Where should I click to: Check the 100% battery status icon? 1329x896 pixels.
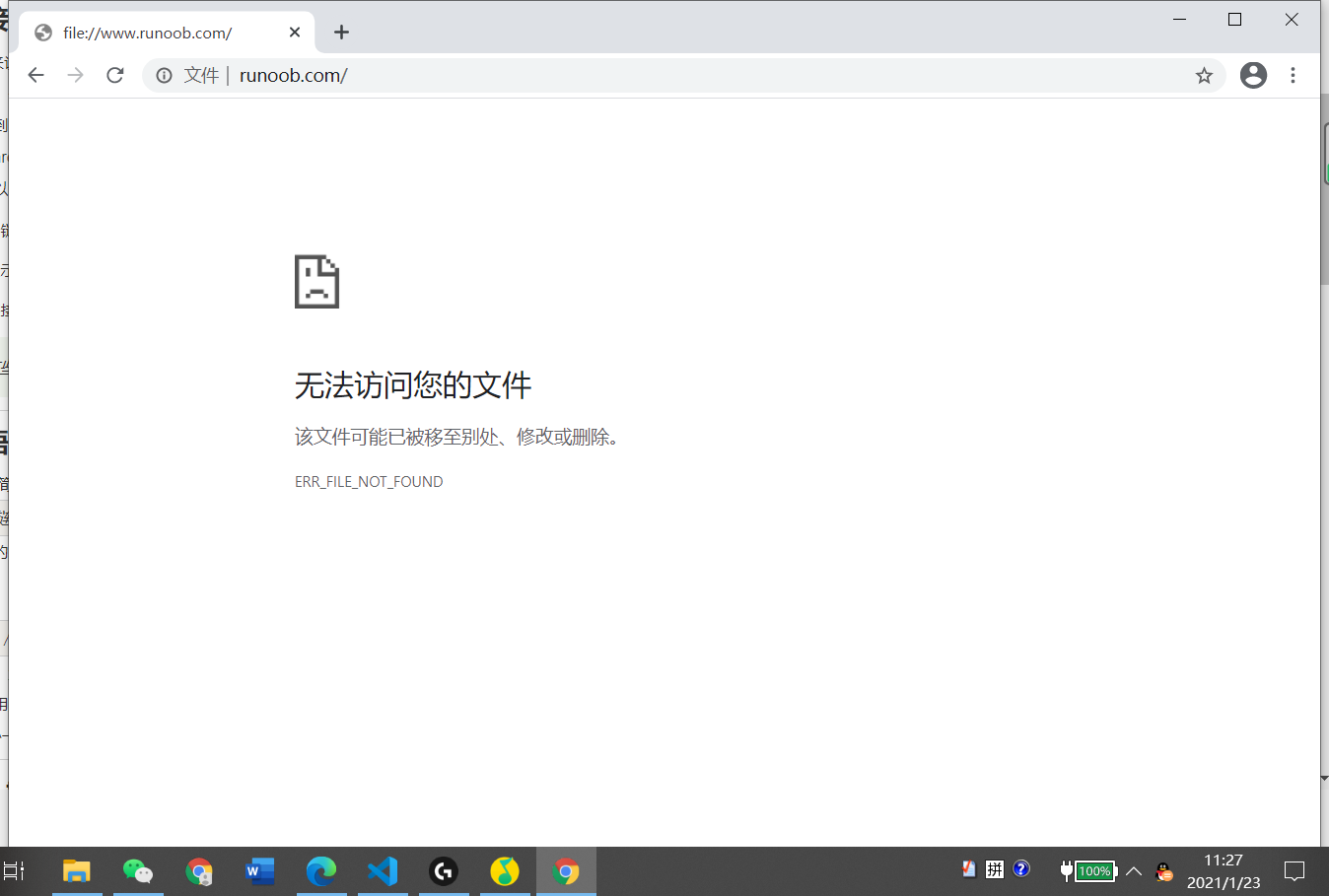(x=1088, y=870)
